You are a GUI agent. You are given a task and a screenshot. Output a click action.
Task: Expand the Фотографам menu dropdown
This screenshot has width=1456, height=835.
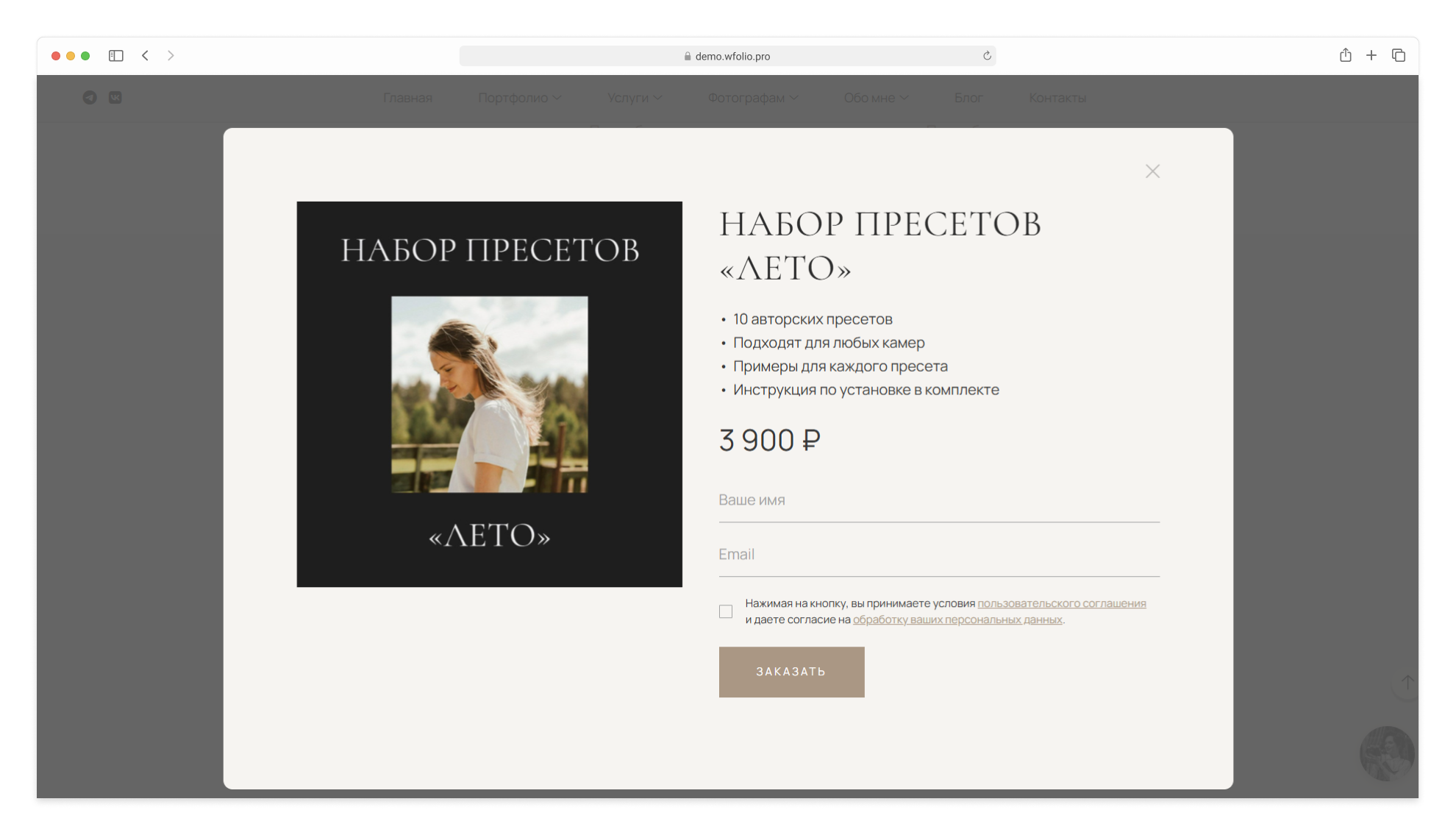(x=752, y=98)
